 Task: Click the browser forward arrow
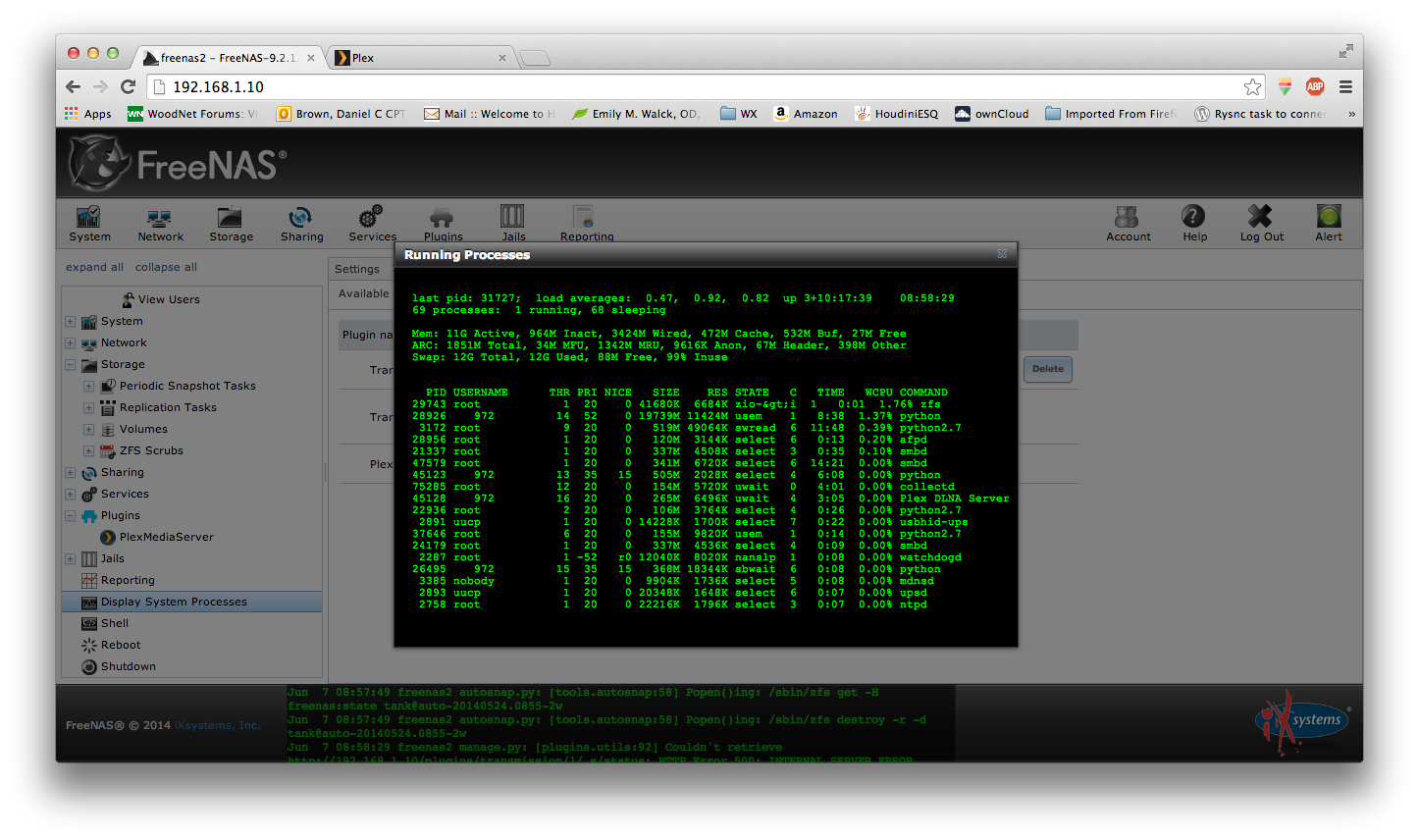pos(100,86)
